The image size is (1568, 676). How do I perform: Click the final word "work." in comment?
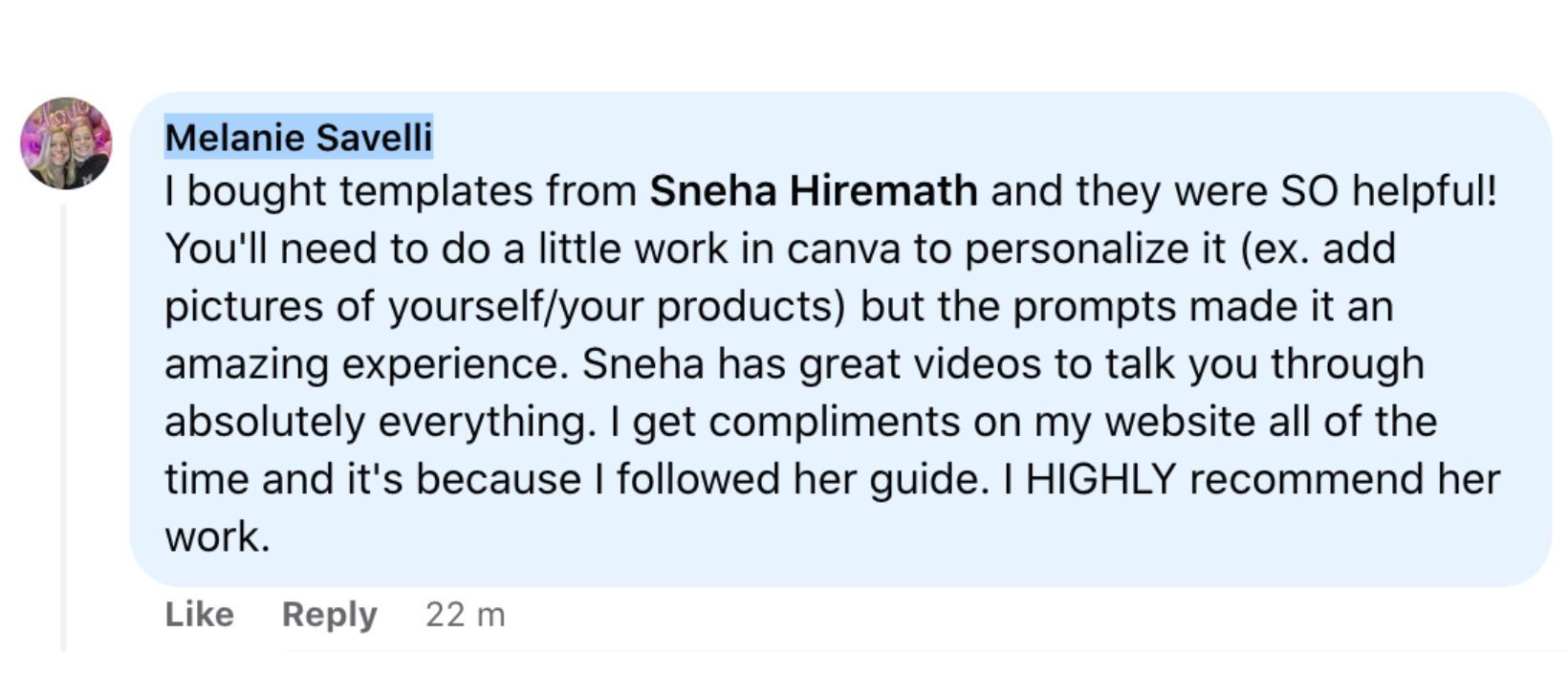point(217,536)
